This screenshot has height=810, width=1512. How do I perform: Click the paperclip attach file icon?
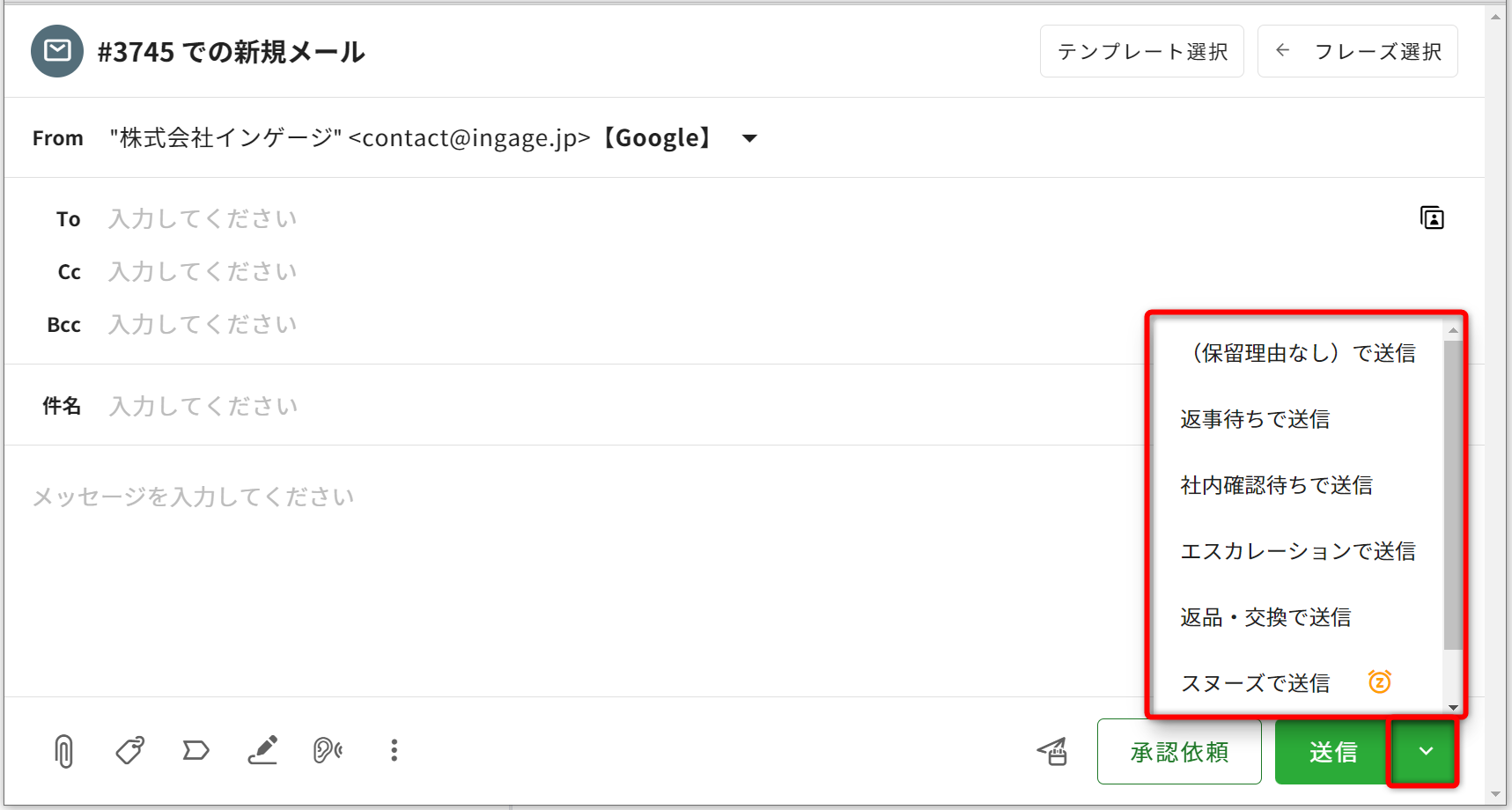[63, 751]
